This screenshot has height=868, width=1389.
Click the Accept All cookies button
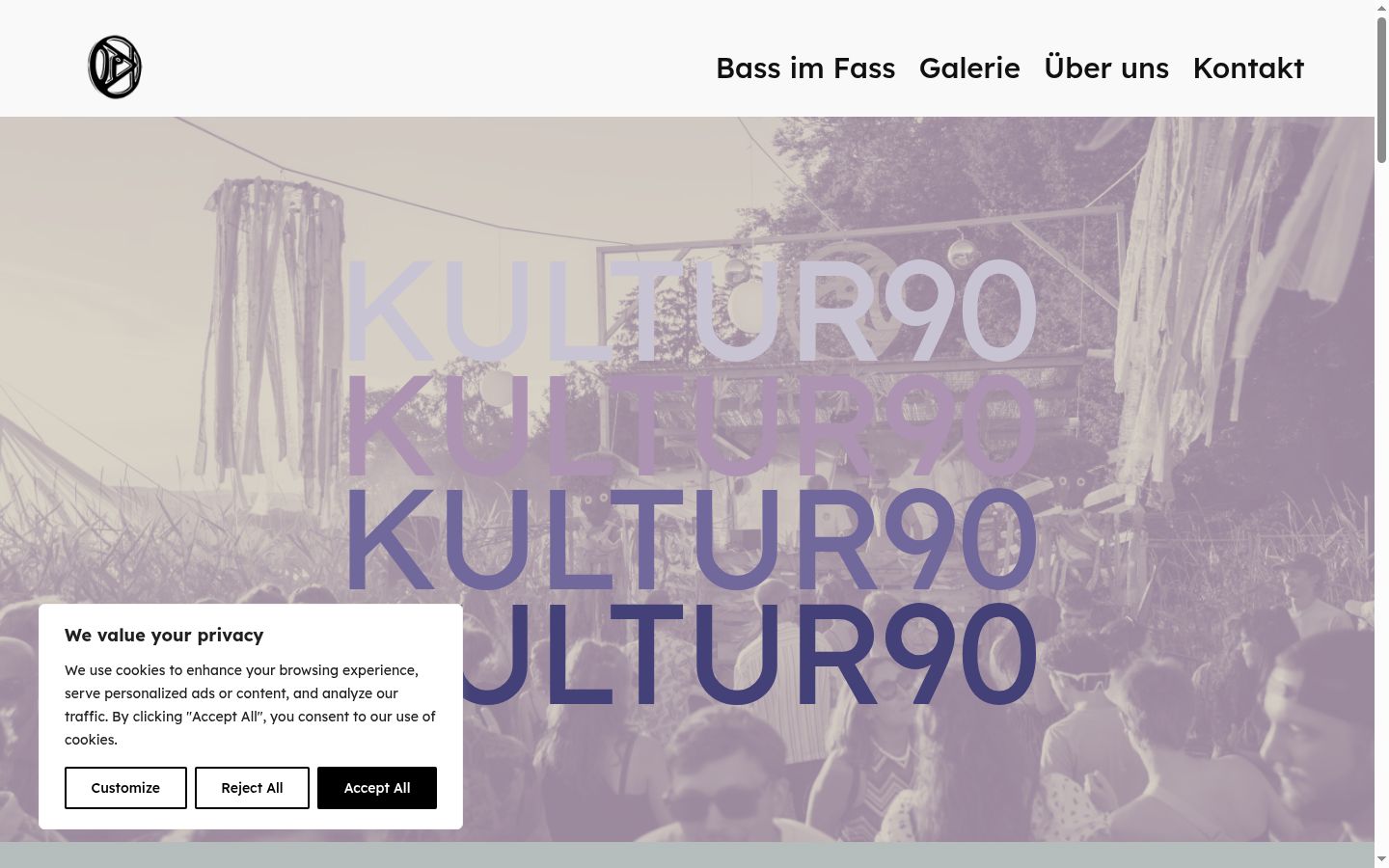pos(377,788)
